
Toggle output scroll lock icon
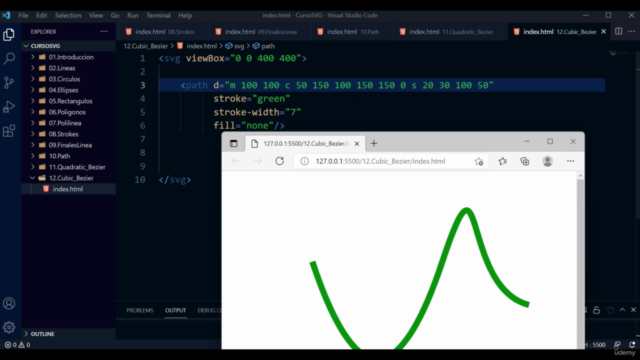[x=596, y=310]
